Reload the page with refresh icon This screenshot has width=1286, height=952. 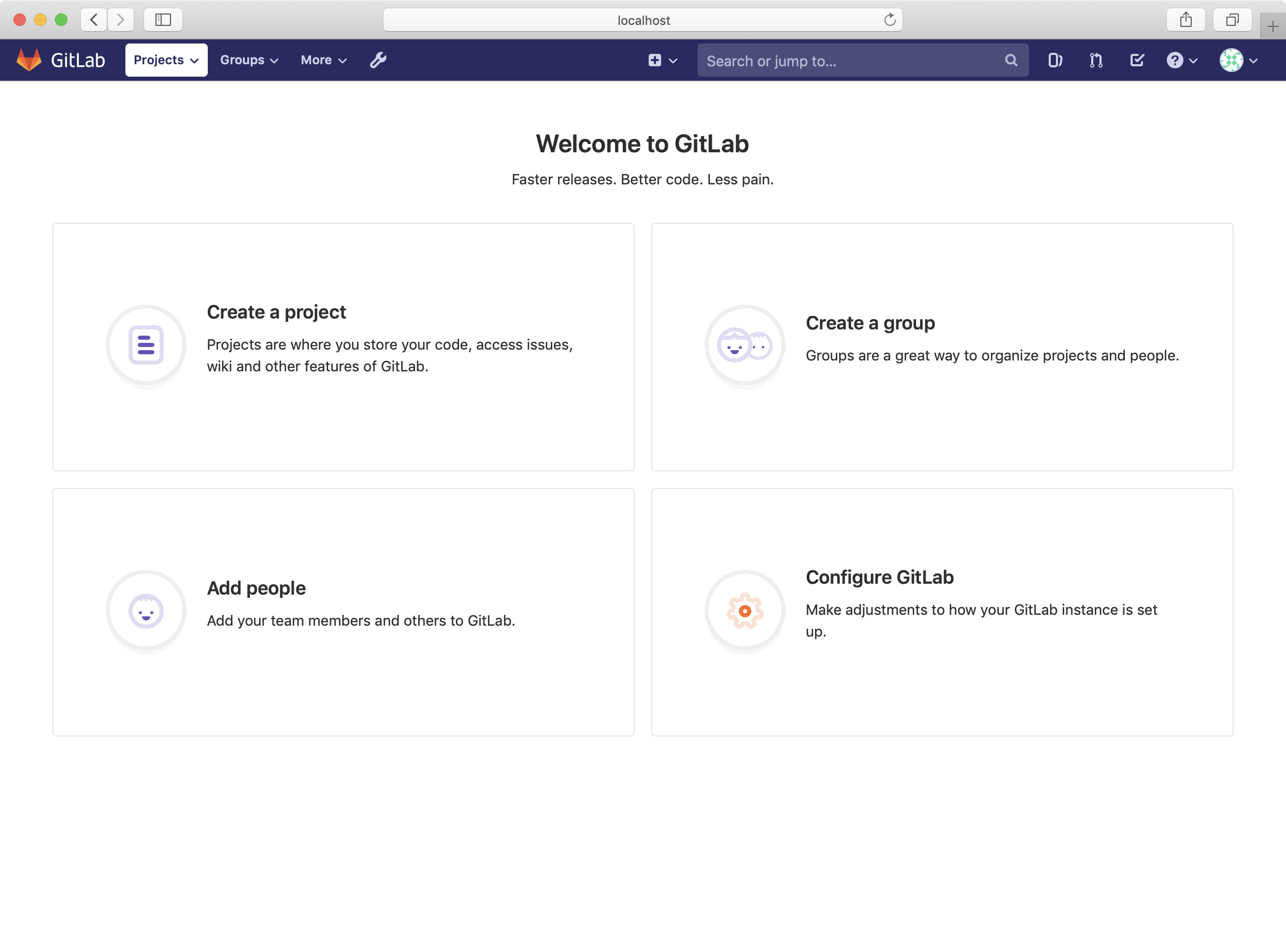coord(890,20)
